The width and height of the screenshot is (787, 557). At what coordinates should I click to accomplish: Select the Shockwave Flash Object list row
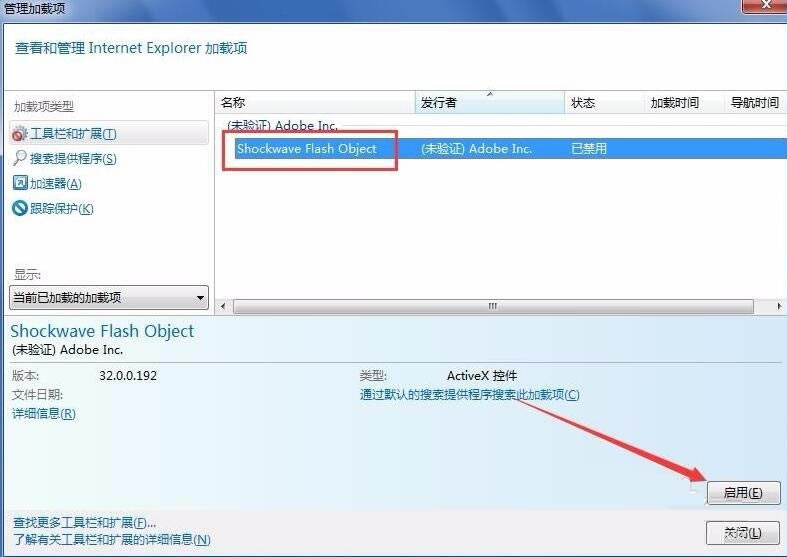pyautogui.click(x=510, y=149)
